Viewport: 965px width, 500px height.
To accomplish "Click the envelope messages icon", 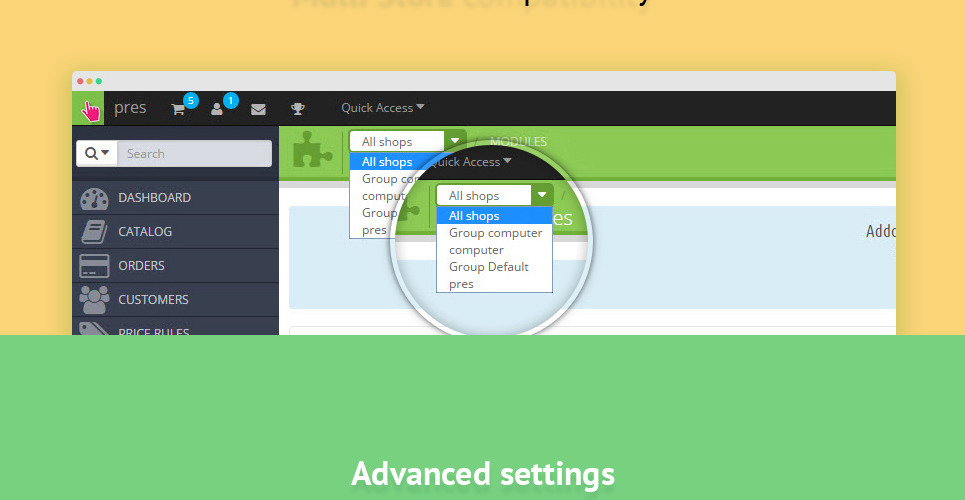I will coord(258,109).
